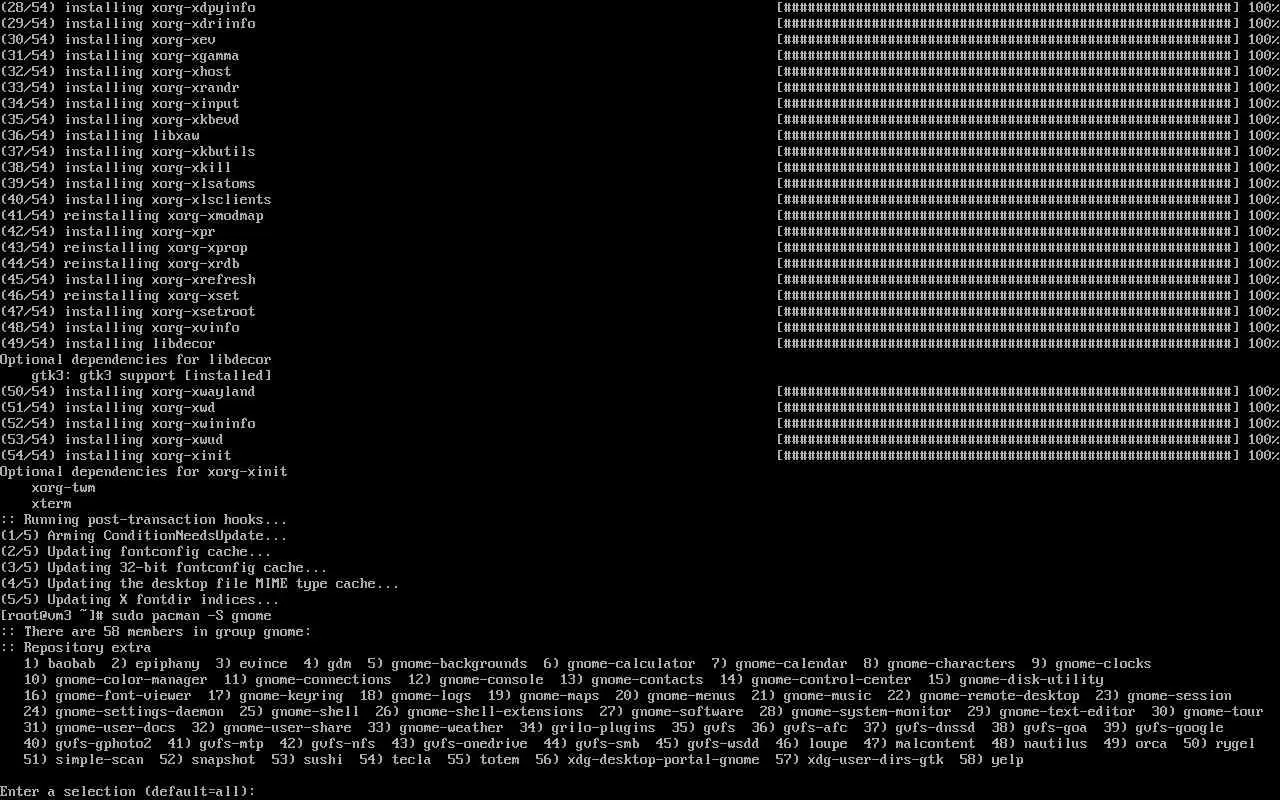The height and width of the screenshot is (800, 1280).
Task: Click the 'Running post-transaction hooks...' line
Action: coord(144,519)
